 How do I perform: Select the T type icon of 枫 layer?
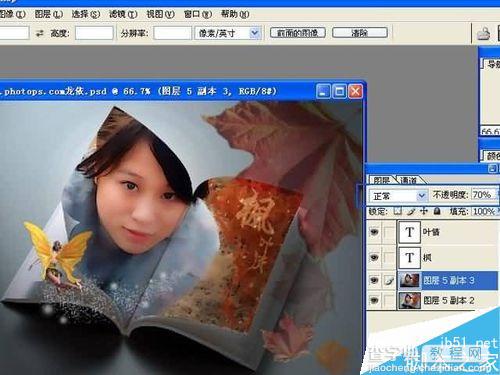click(410, 257)
